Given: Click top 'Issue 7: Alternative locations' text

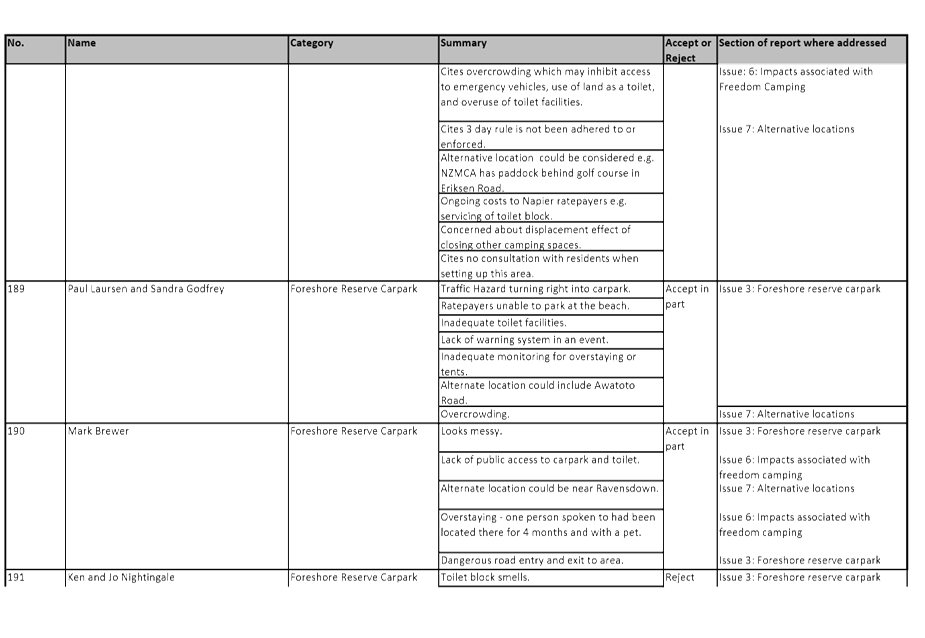Looking at the screenshot, I should [x=786, y=129].
